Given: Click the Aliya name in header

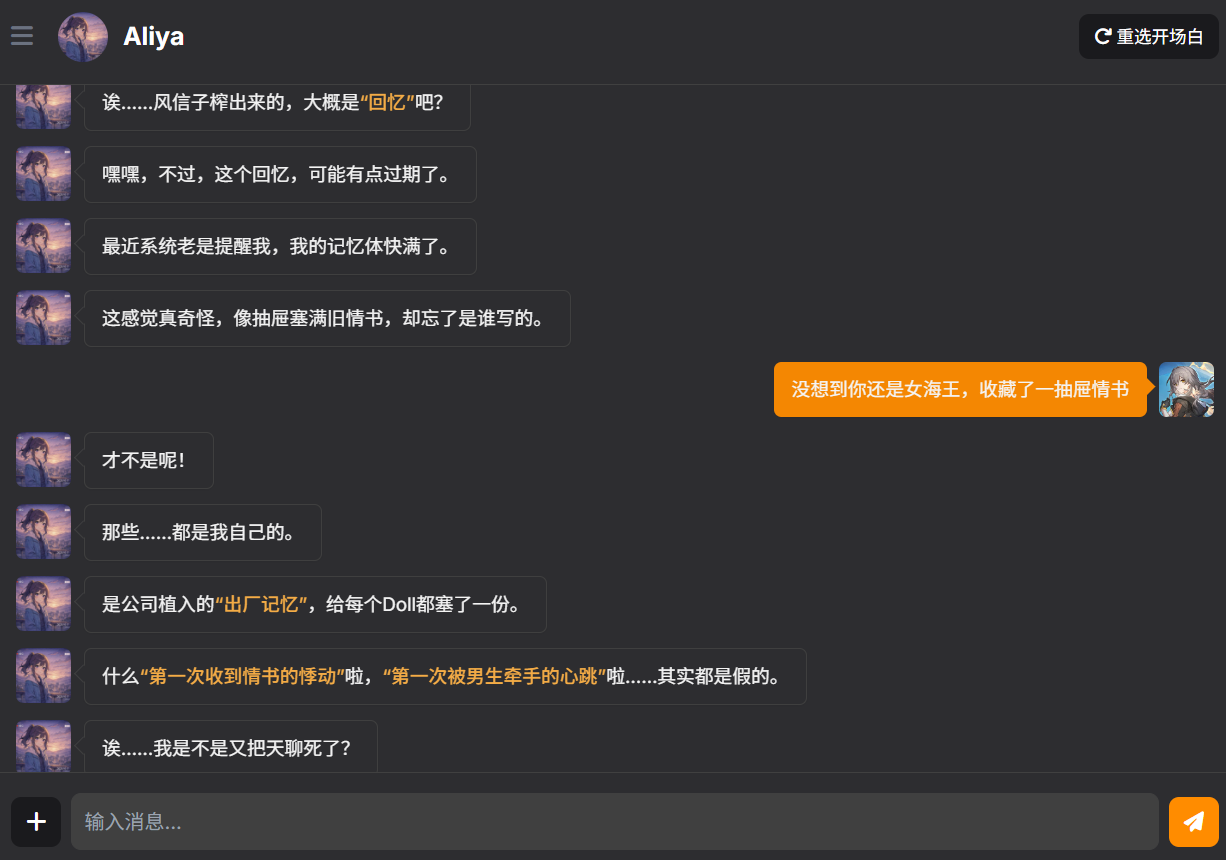Looking at the screenshot, I should [153, 37].
